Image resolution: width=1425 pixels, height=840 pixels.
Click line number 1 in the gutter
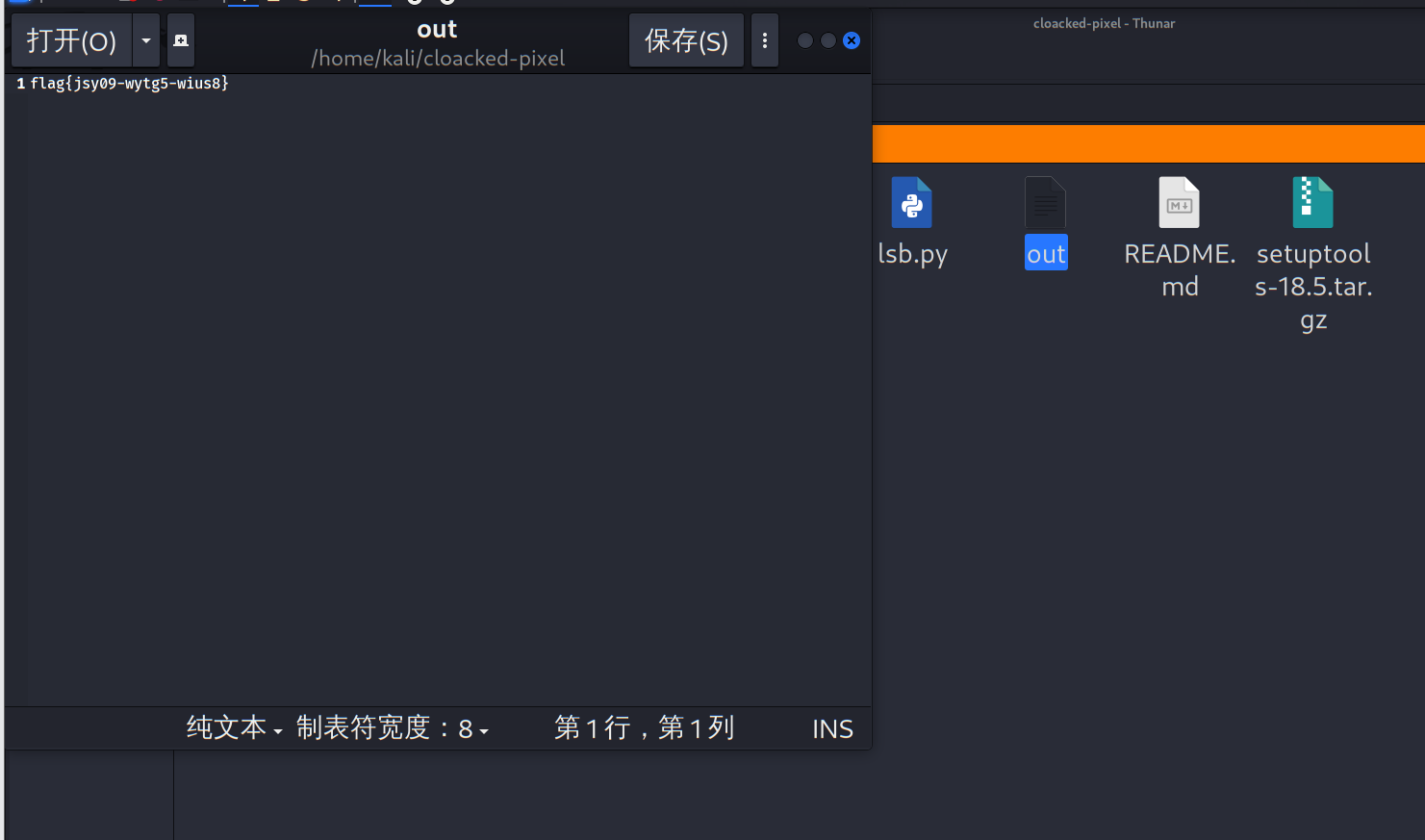(x=18, y=83)
